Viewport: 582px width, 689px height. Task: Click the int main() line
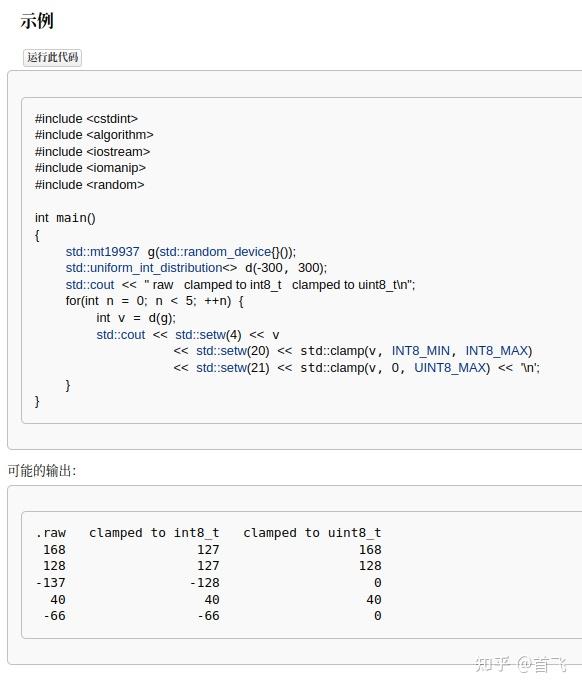click(x=65, y=218)
